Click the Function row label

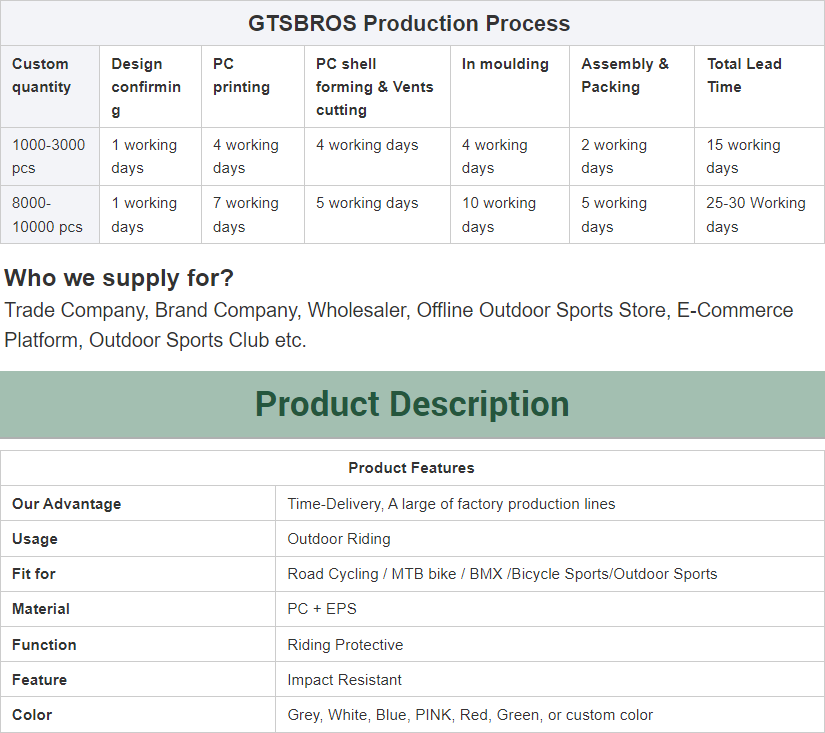click(x=44, y=645)
